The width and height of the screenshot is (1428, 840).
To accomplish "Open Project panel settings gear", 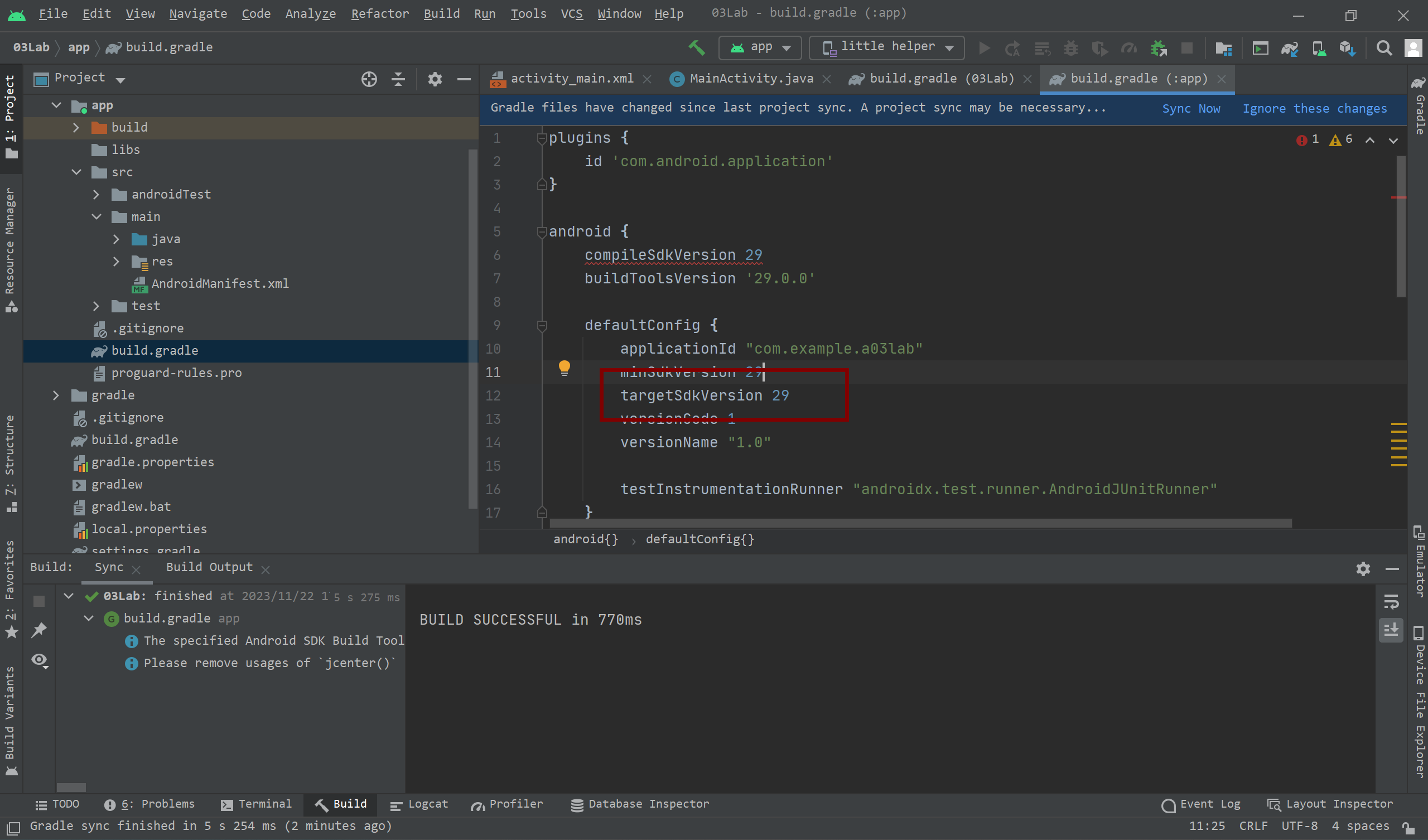I will 435,79.
